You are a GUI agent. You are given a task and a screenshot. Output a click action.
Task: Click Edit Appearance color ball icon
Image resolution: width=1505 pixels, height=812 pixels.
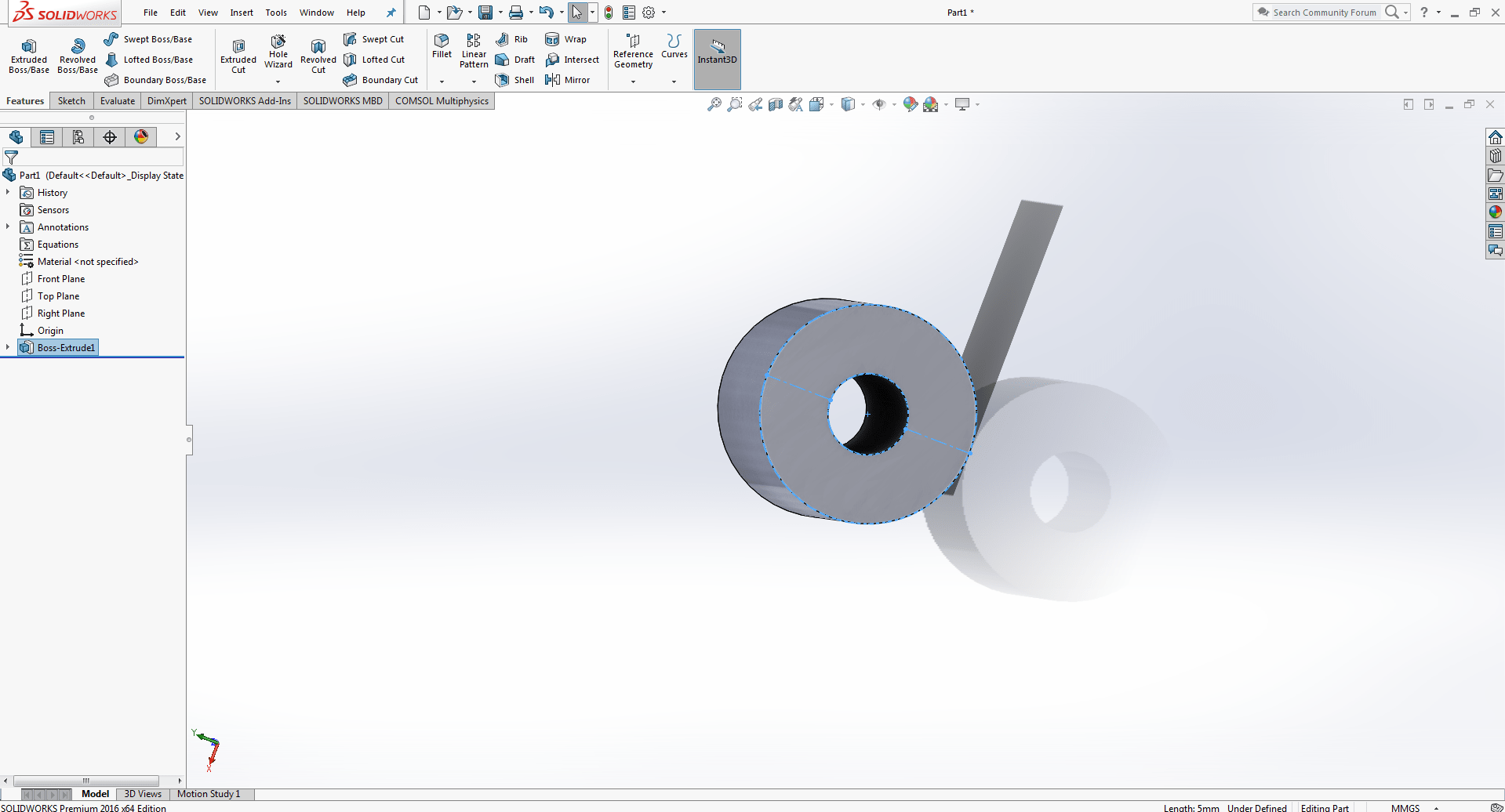(910, 104)
